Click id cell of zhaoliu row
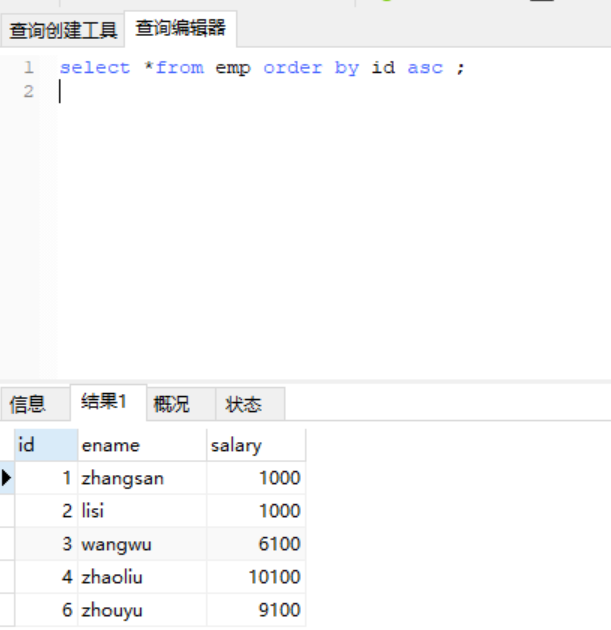Viewport: 611px width, 630px height. pyautogui.click(x=46, y=577)
